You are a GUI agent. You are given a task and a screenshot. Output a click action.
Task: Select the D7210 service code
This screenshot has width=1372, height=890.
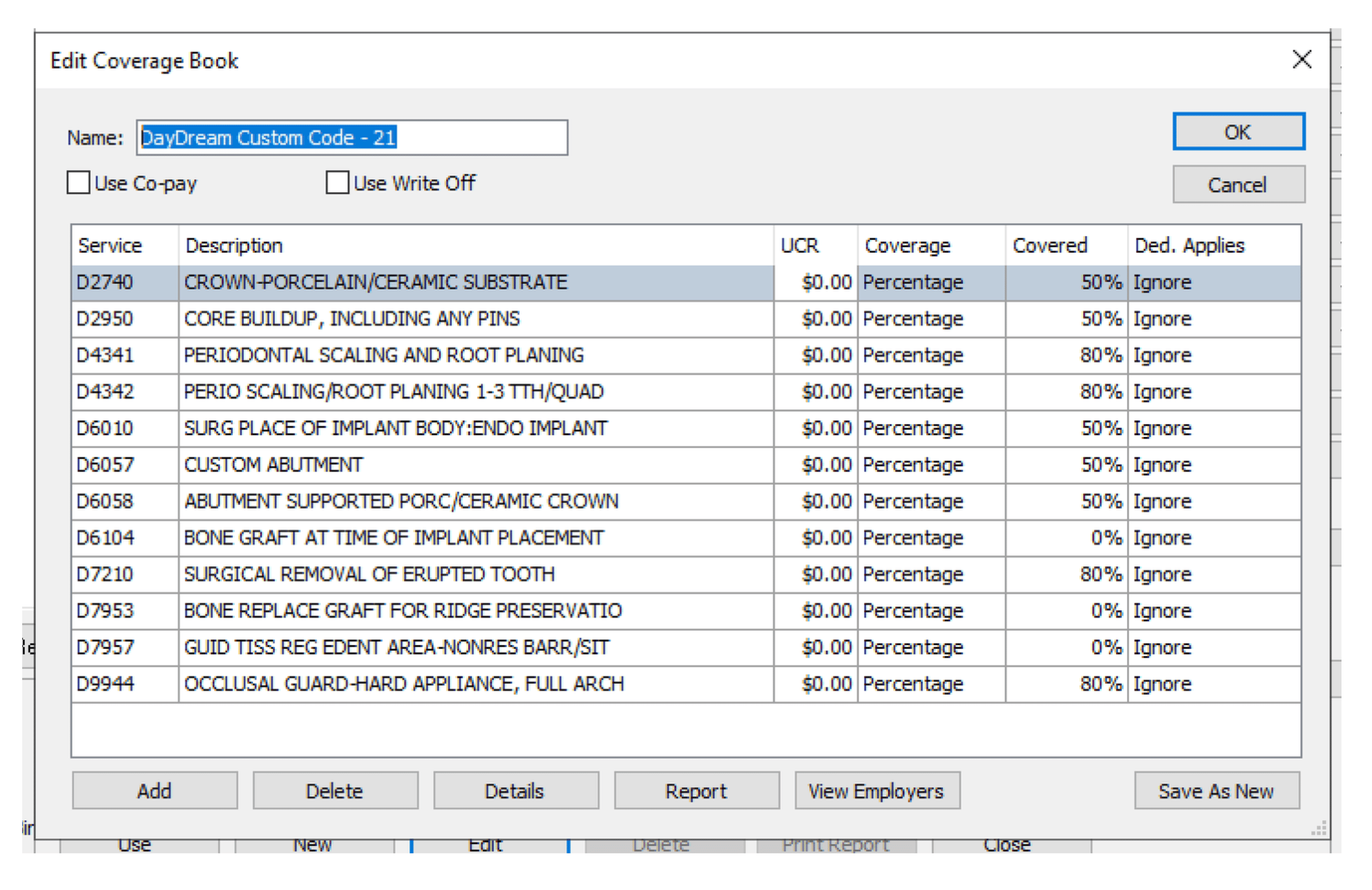tap(105, 574)
